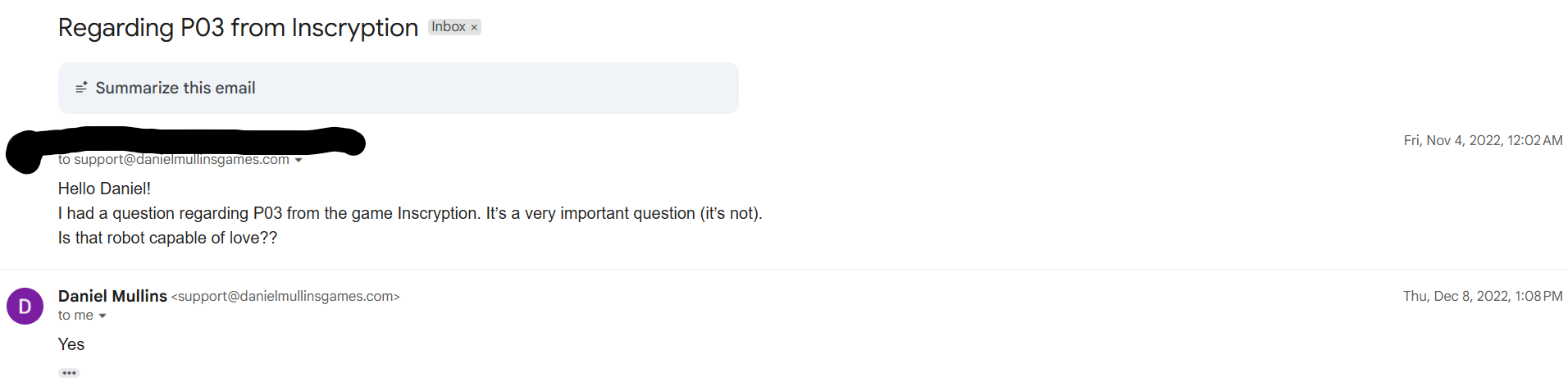Click the "Hello Daniel!" greeting line
The image size is (1568, 391).
[104, 189]
